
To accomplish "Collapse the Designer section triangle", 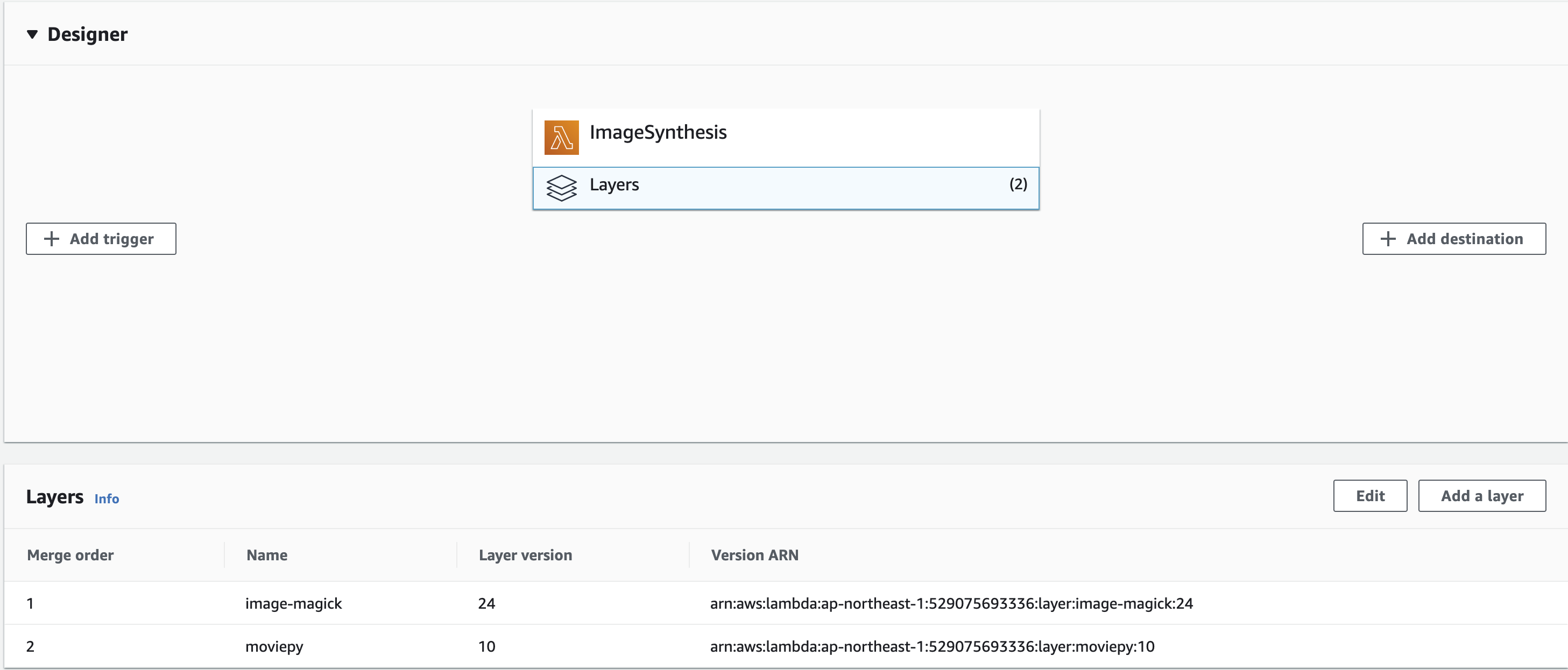I will (x=32, y=35).
